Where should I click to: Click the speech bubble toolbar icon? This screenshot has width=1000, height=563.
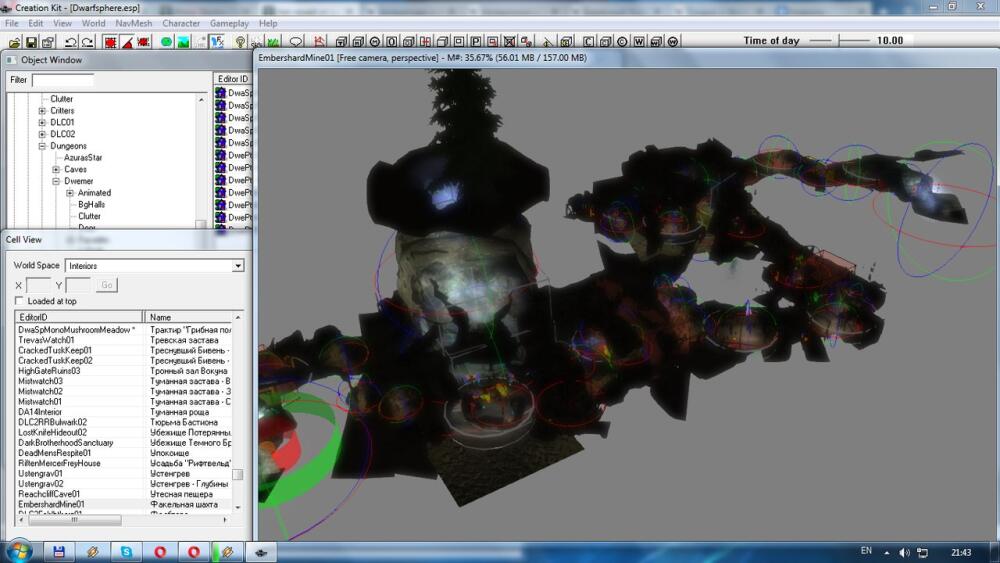pyautogui.click(x=296, y=42)
